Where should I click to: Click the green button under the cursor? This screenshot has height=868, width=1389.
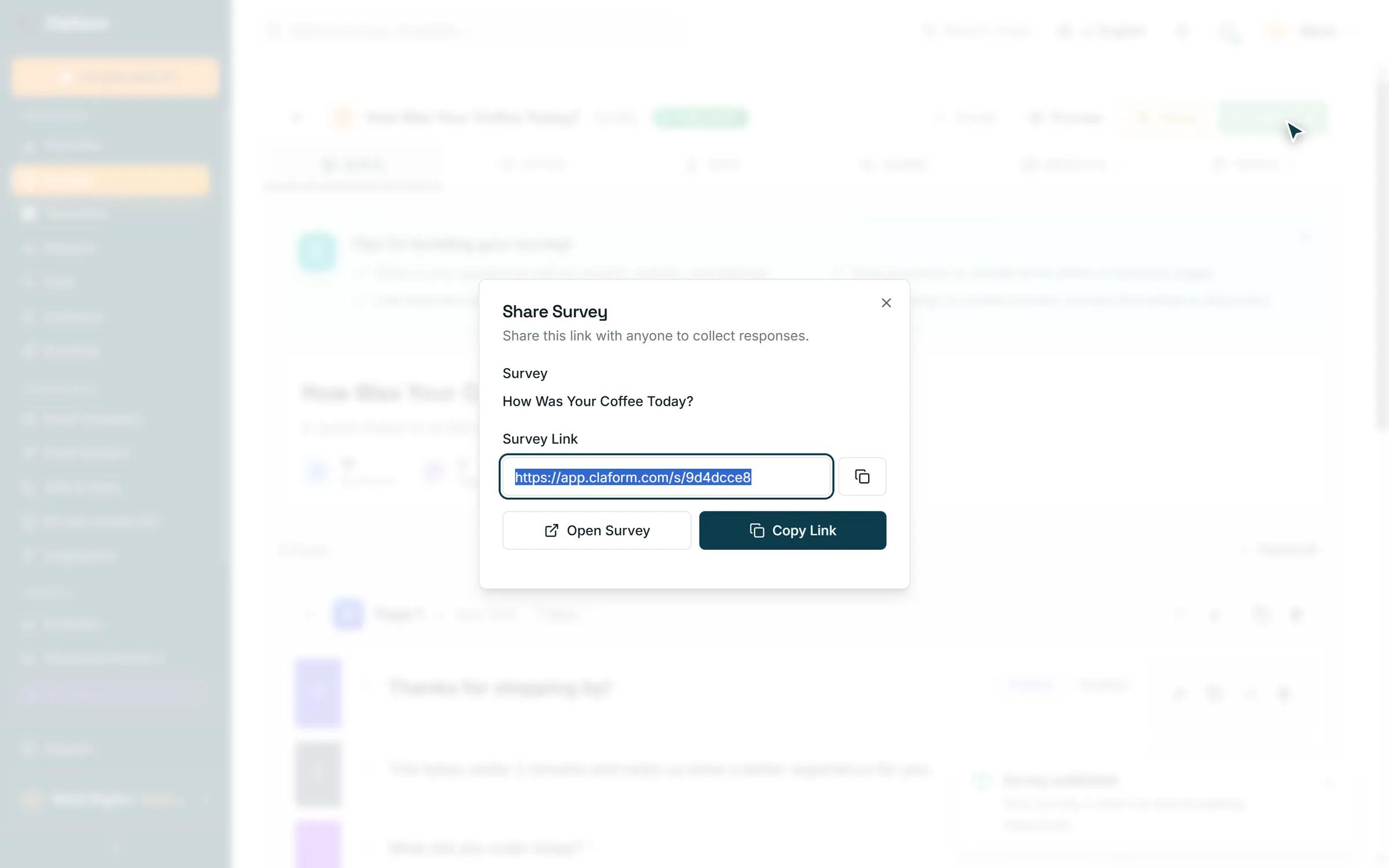point(1272,118)
